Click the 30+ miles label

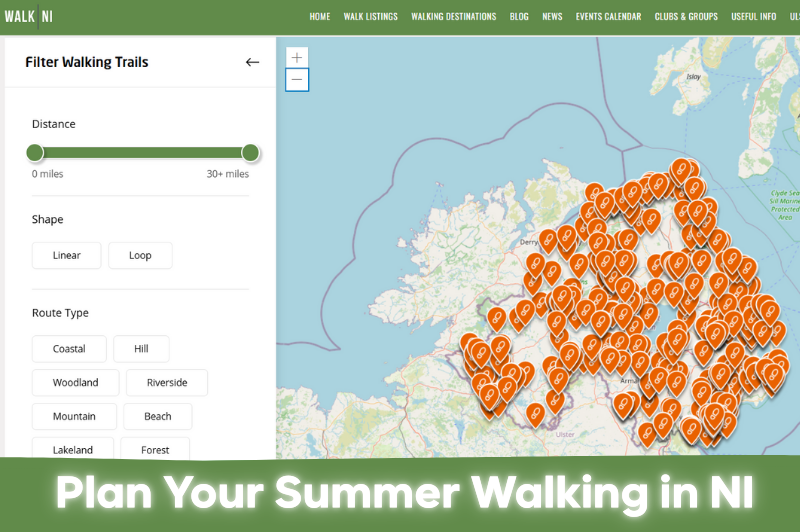click(228, 174)
